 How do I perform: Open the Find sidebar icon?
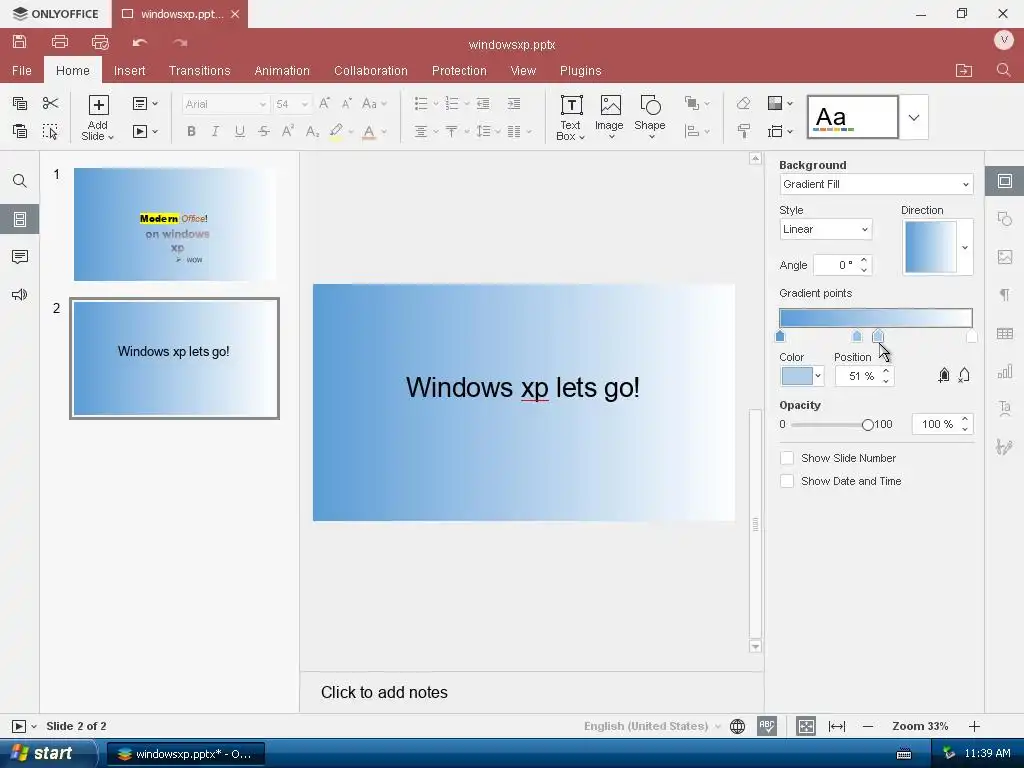pos(20,181)
